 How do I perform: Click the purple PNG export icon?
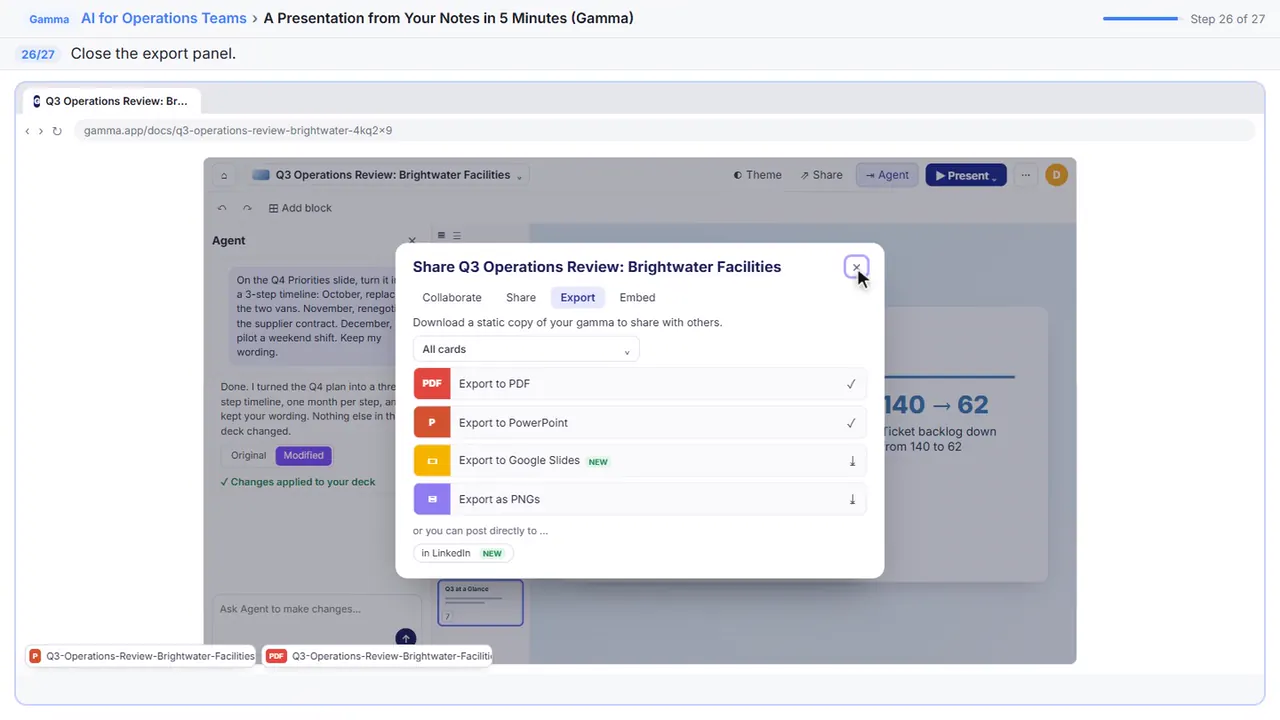click(x=432, y=499)
